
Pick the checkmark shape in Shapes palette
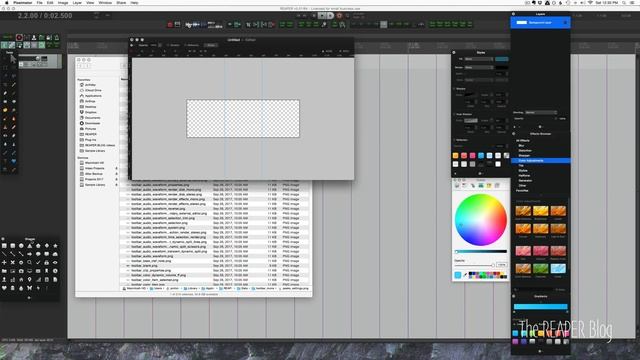(38, 262)
